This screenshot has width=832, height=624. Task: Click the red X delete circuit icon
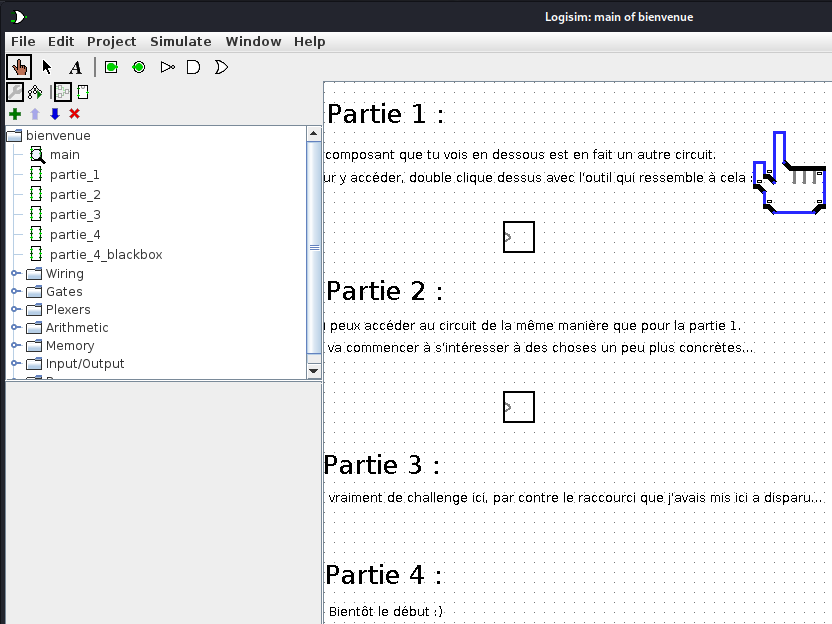point(75,114)
